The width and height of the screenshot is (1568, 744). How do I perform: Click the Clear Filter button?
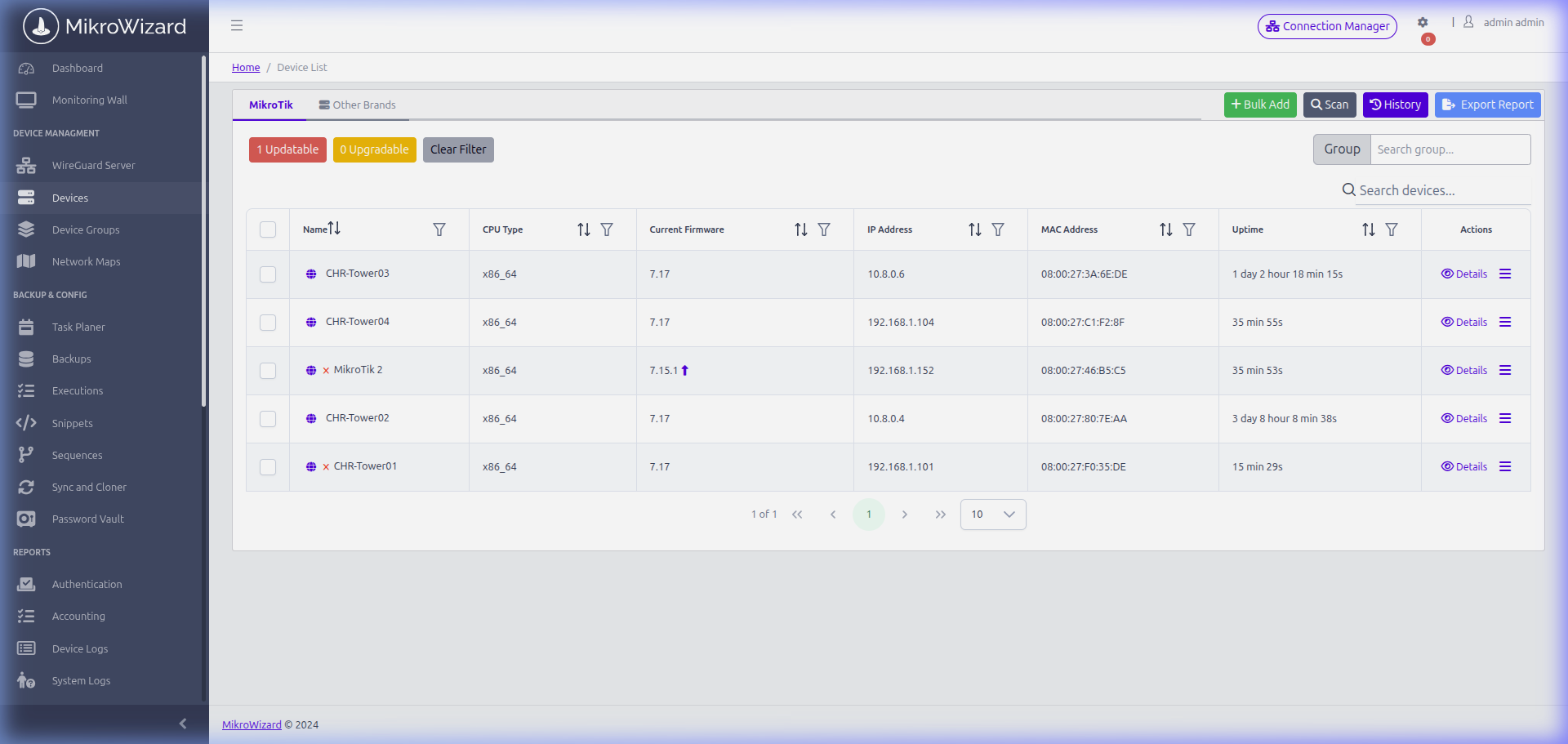(458, 149)
